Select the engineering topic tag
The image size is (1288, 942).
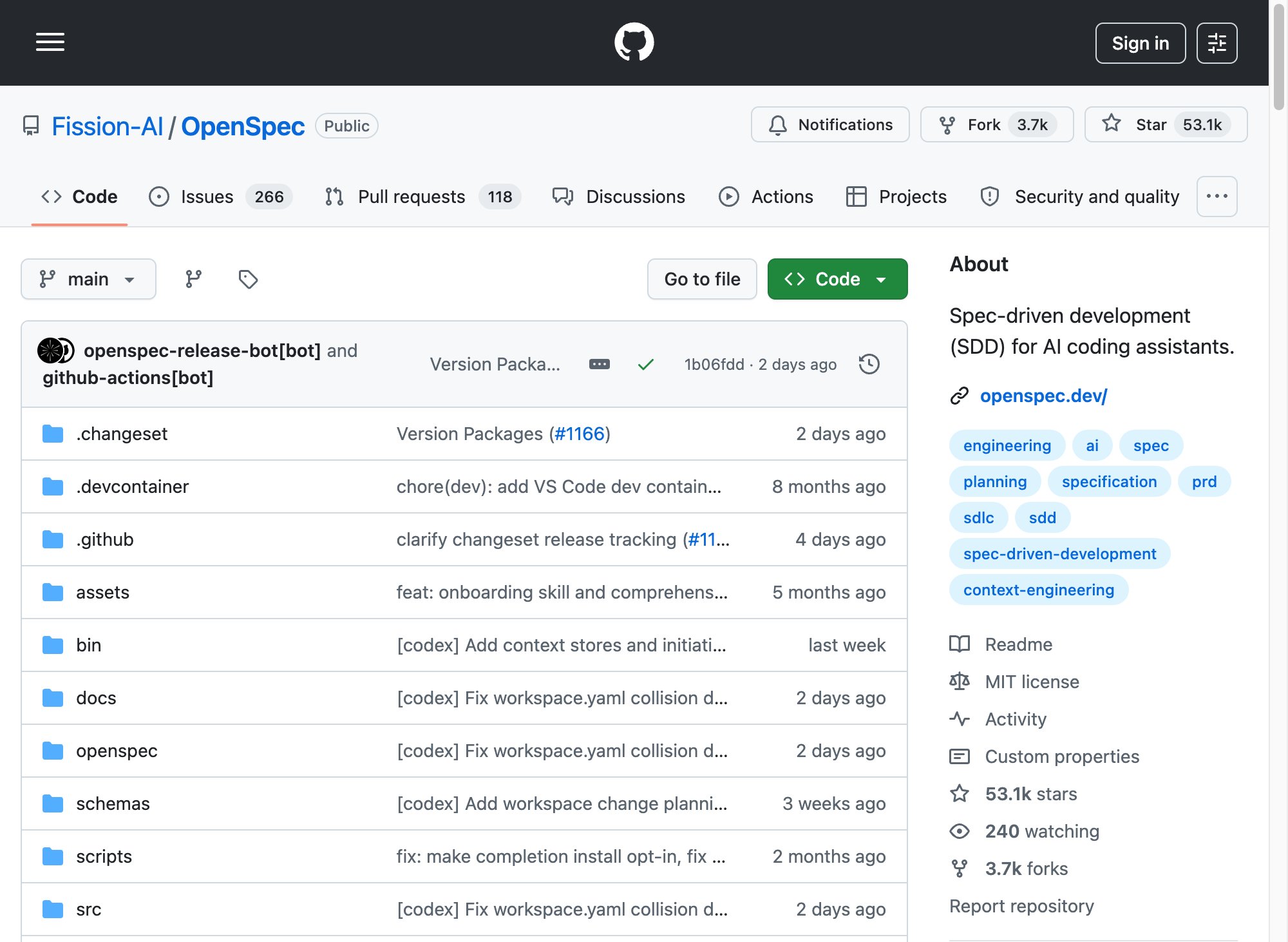coord(1007,445)
